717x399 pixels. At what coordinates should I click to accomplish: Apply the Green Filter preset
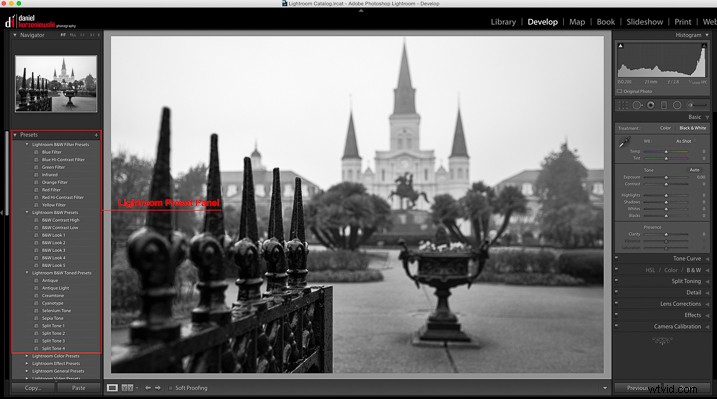point(54,167)
